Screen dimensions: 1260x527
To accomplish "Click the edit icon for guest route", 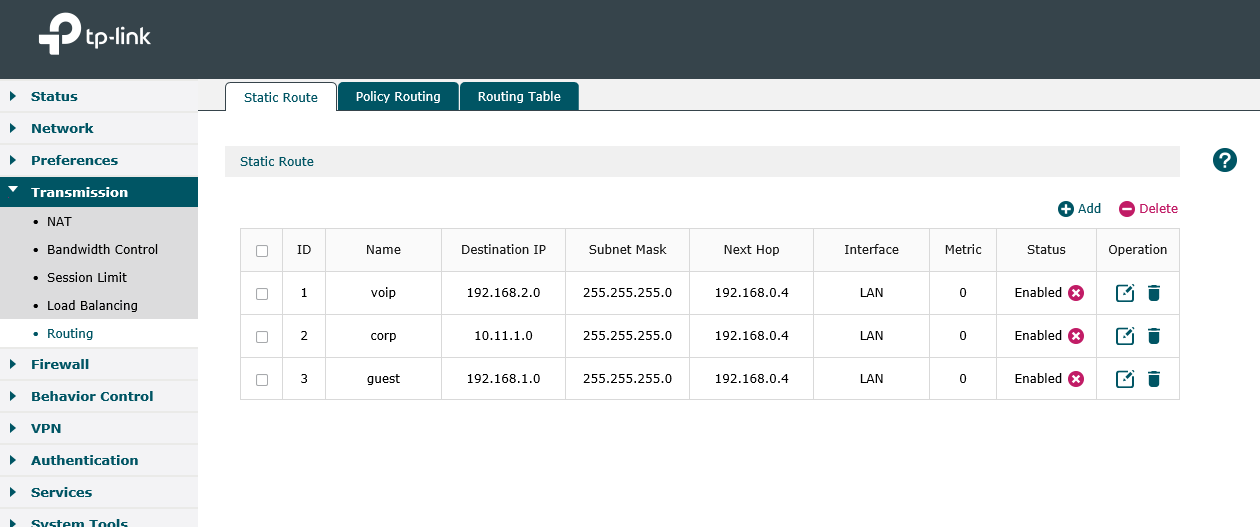I will (1125, 379).
